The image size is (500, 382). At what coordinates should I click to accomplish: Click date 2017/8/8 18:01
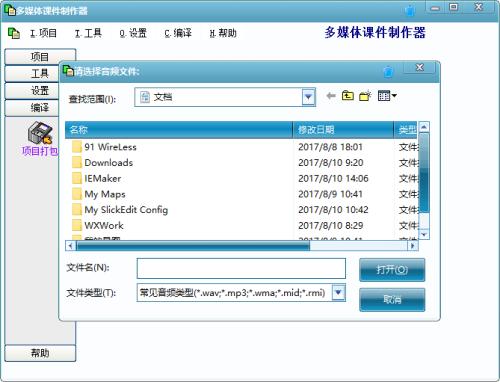pyautogui.click(x=330, y=147)
